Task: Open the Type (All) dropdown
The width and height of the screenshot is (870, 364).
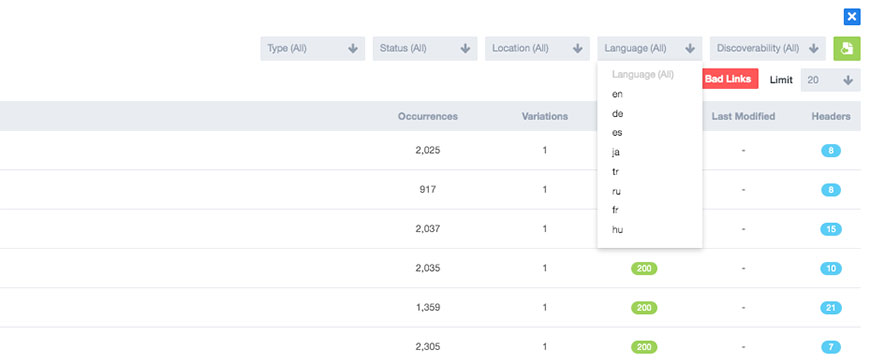Action: coord(312,49)
